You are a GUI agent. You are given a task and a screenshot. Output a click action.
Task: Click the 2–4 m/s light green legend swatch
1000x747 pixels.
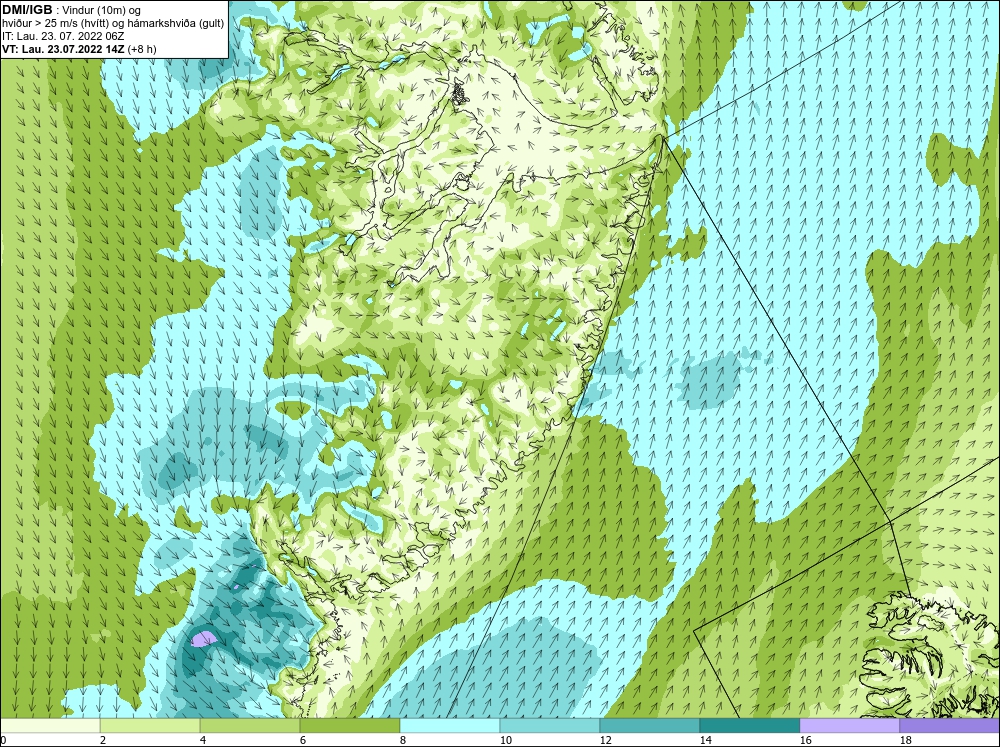click(150, 726)
